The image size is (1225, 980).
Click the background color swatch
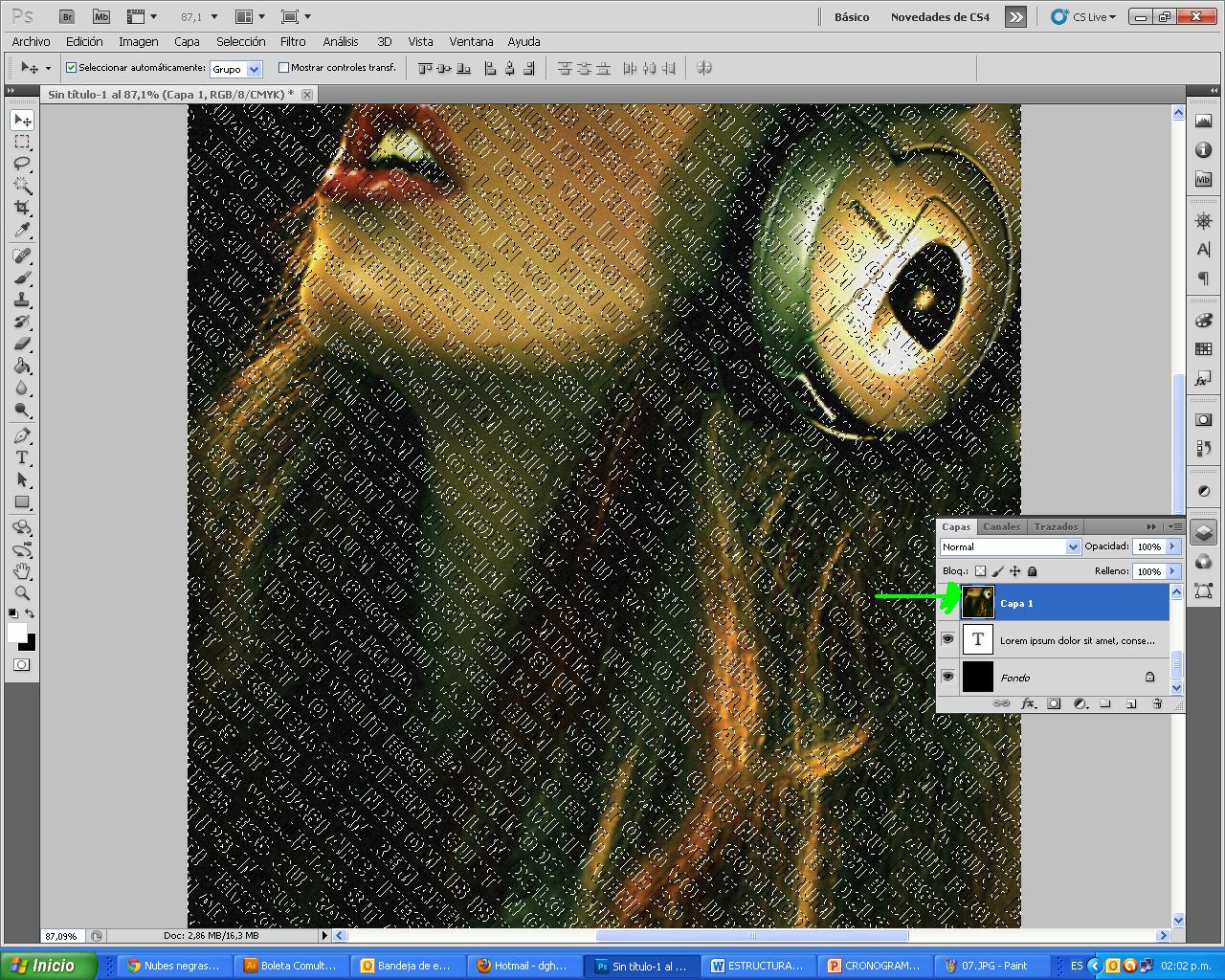pos(30,644)
